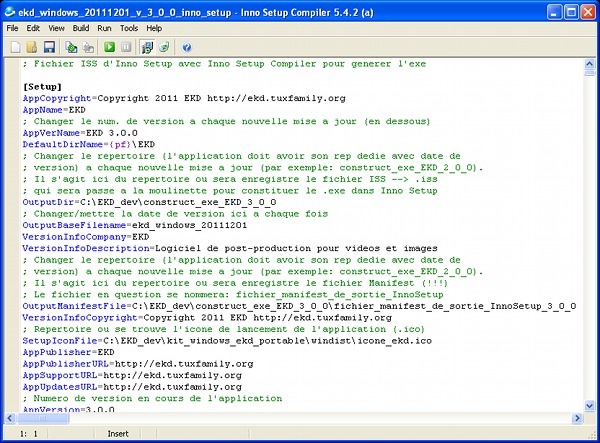The width and height of the screenshot is (600, 443).
Task: Click the Open file folder icon
Action: (32, 47)
